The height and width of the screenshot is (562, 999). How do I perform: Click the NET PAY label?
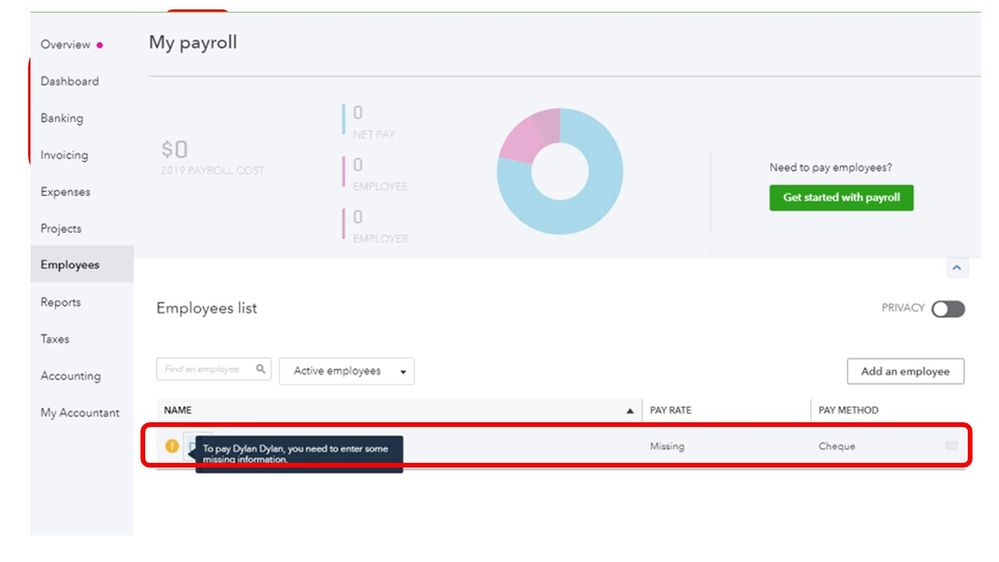click(374, 134)
